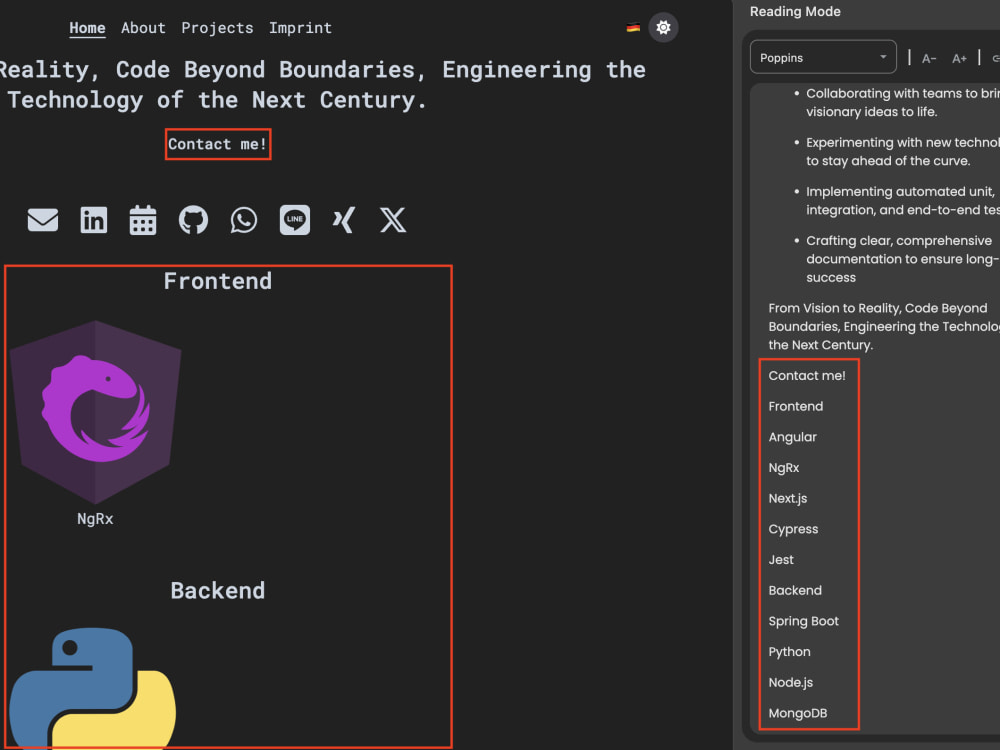The height and width of the screenshot is (750, 1000).
Task: Click 'Crafting clear, comprehensive' bullet text
Action: (902, 259)
